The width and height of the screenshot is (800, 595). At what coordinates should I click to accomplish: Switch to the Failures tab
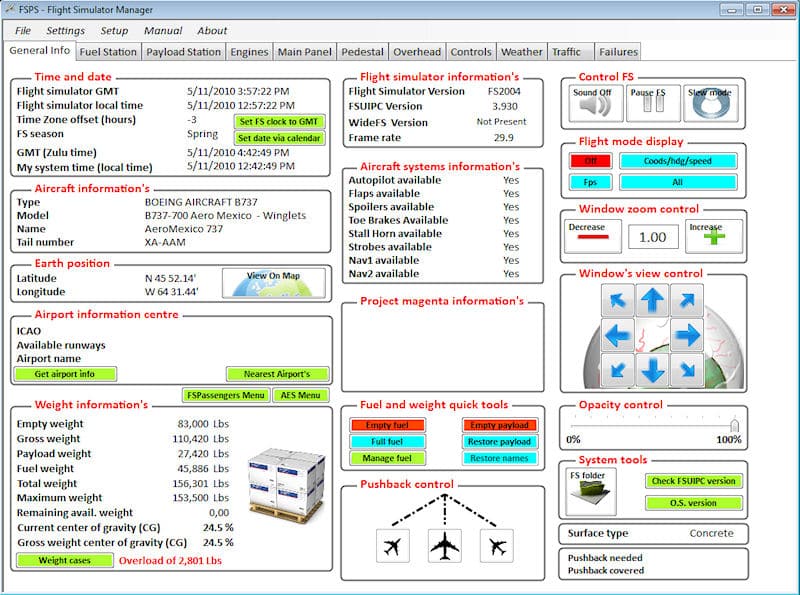617,52
